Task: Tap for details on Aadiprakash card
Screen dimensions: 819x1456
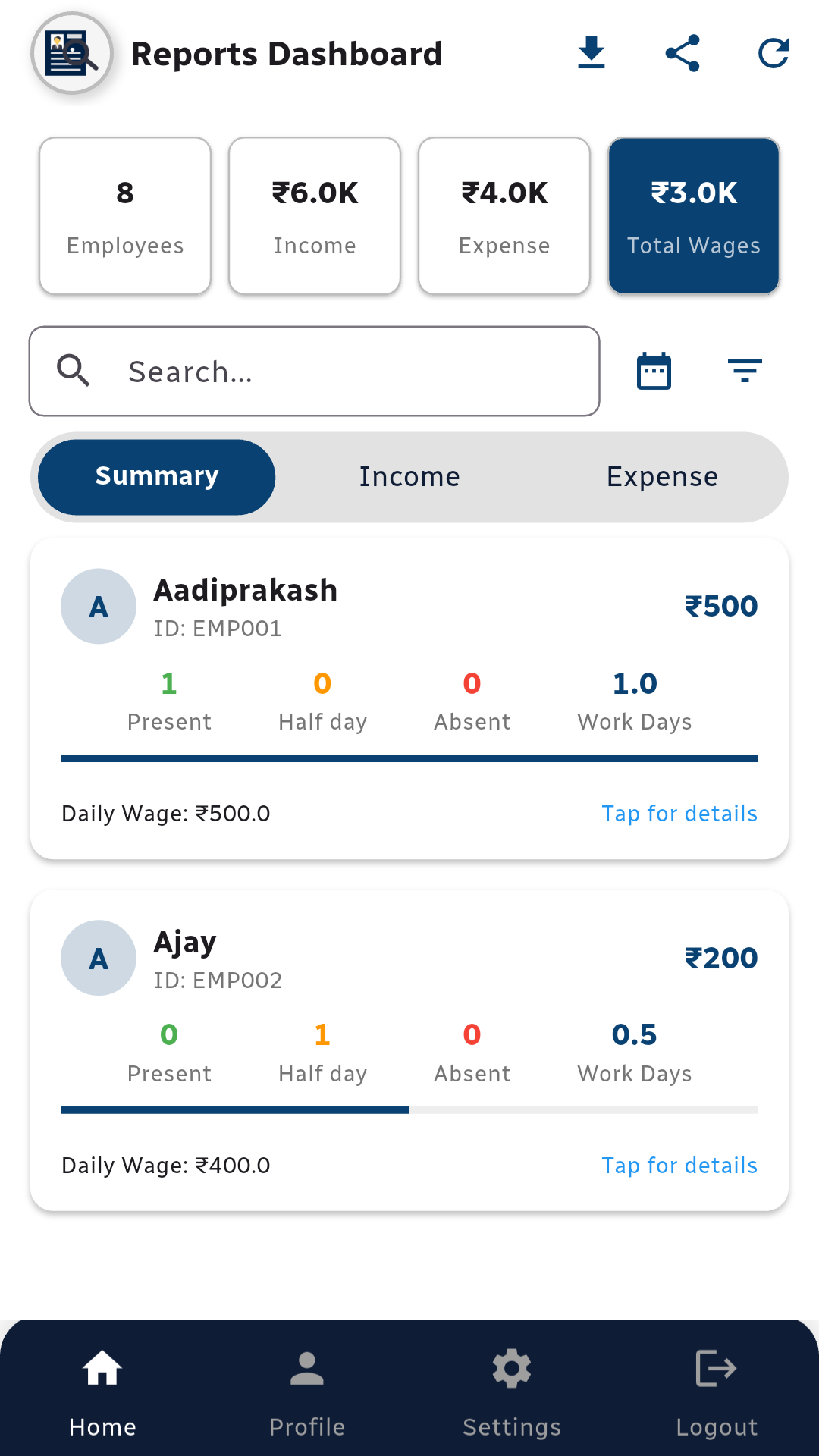Action: (x=679, y=814)
